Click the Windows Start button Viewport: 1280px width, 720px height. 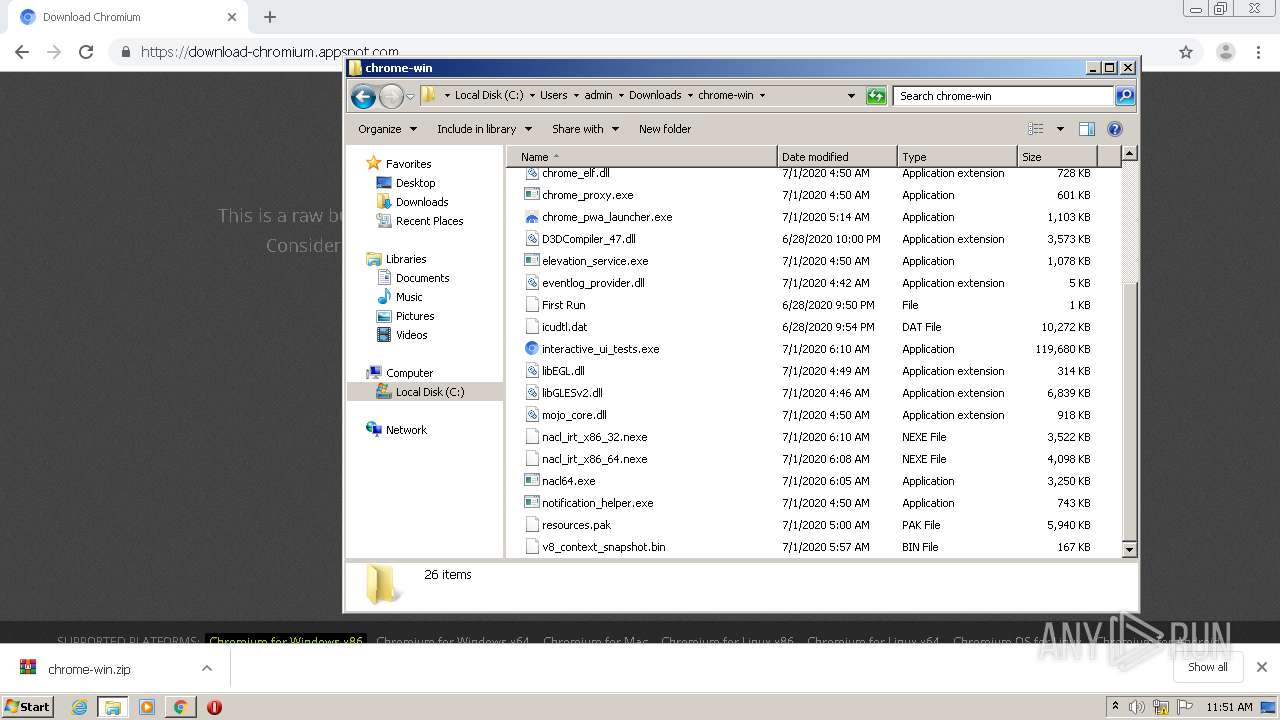click(x=28, y=707)
